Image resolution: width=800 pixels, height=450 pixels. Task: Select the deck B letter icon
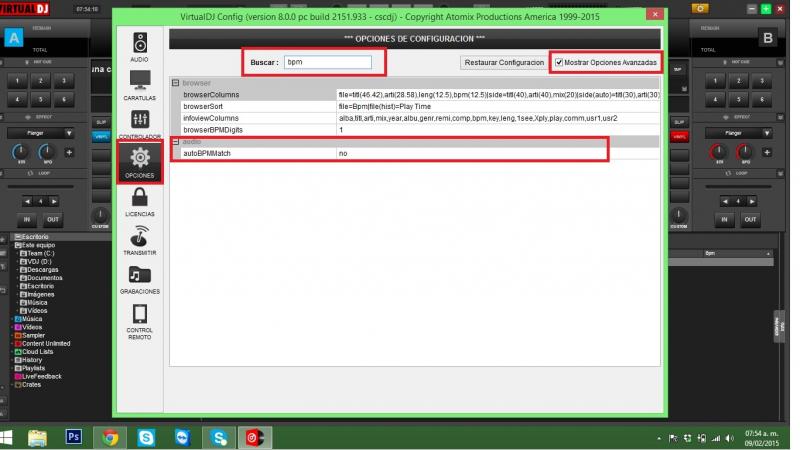click(x=768, y=38)
